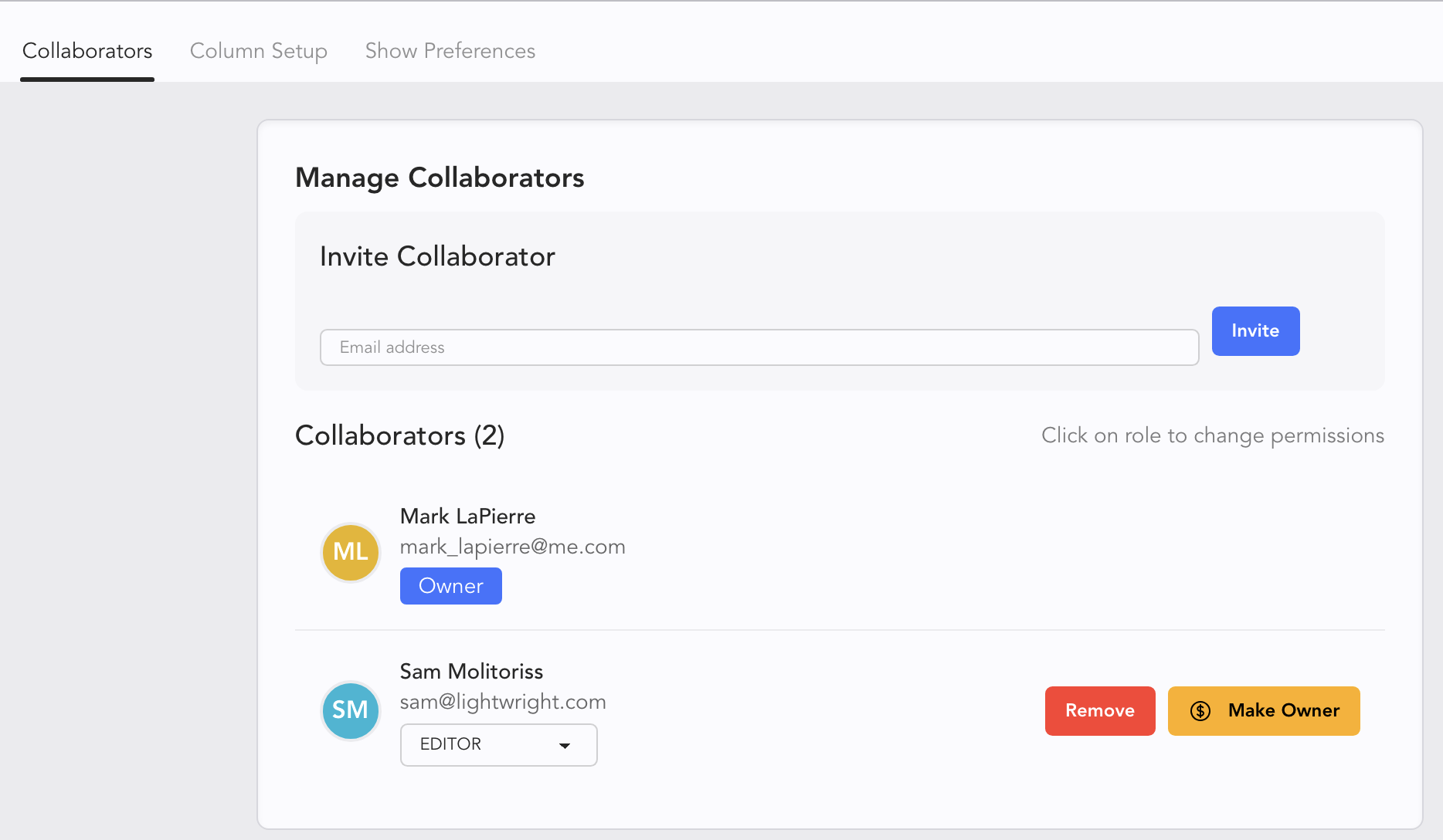
Task: Click the SM avatar circle
Action: 350,710
